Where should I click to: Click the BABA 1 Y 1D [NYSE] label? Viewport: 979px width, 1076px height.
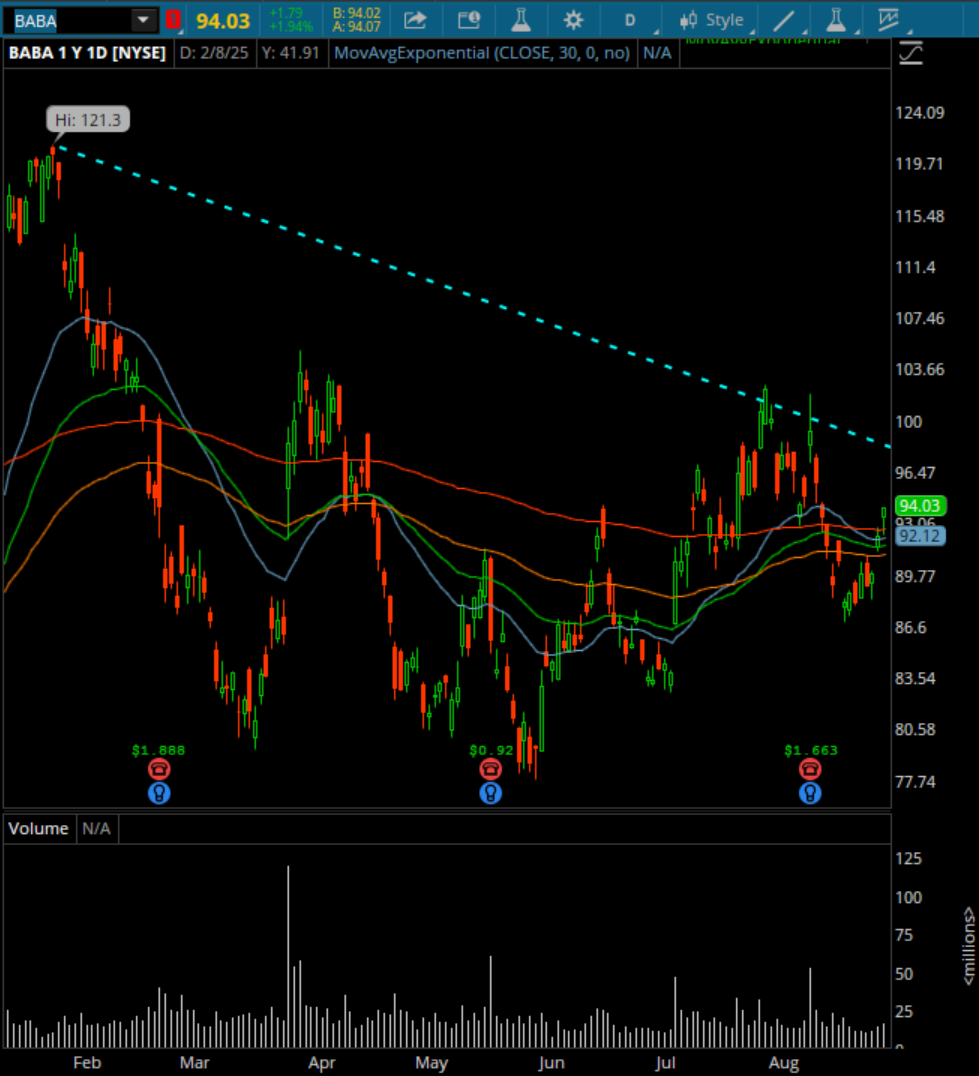(87, 54)
